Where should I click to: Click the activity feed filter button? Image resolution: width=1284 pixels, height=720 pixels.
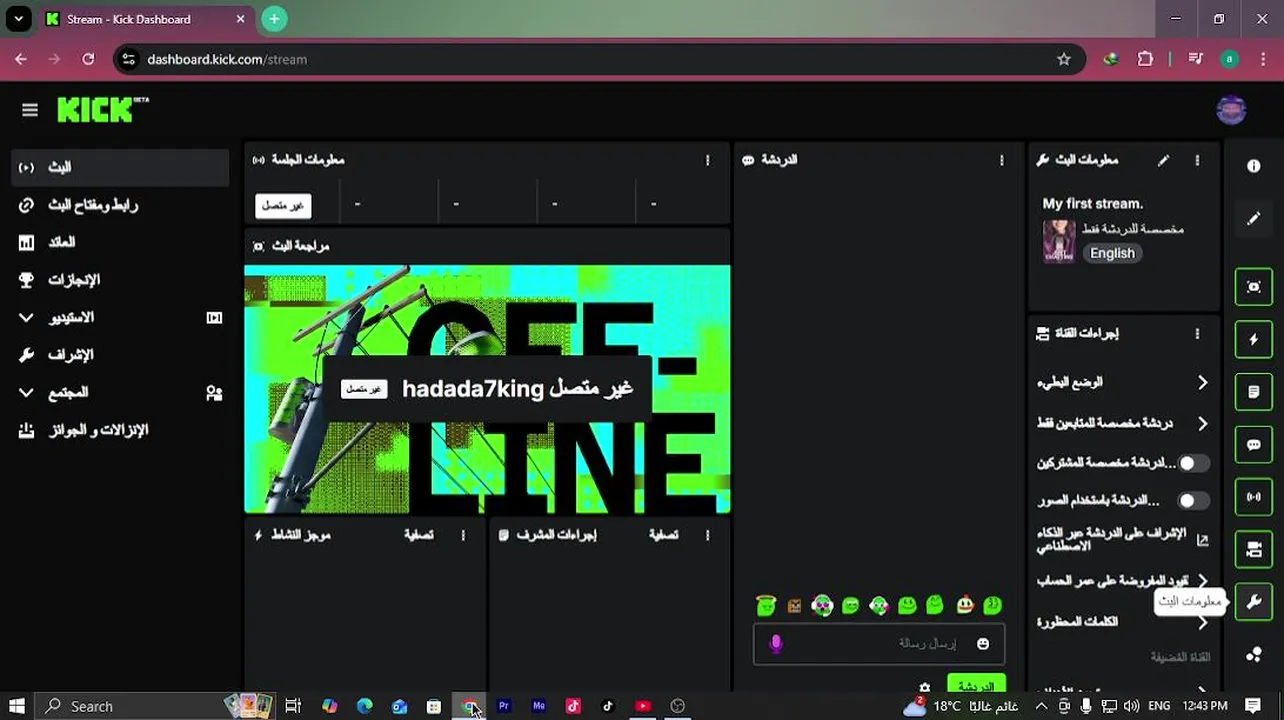[x=418, y=535]
